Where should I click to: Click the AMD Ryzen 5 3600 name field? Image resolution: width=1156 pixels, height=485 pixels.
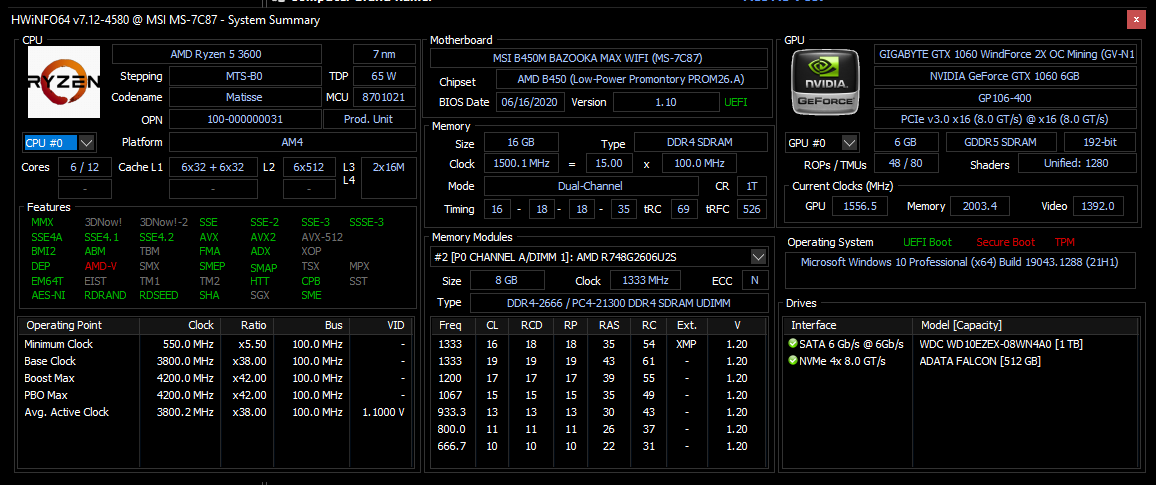(x=216, y=55)
